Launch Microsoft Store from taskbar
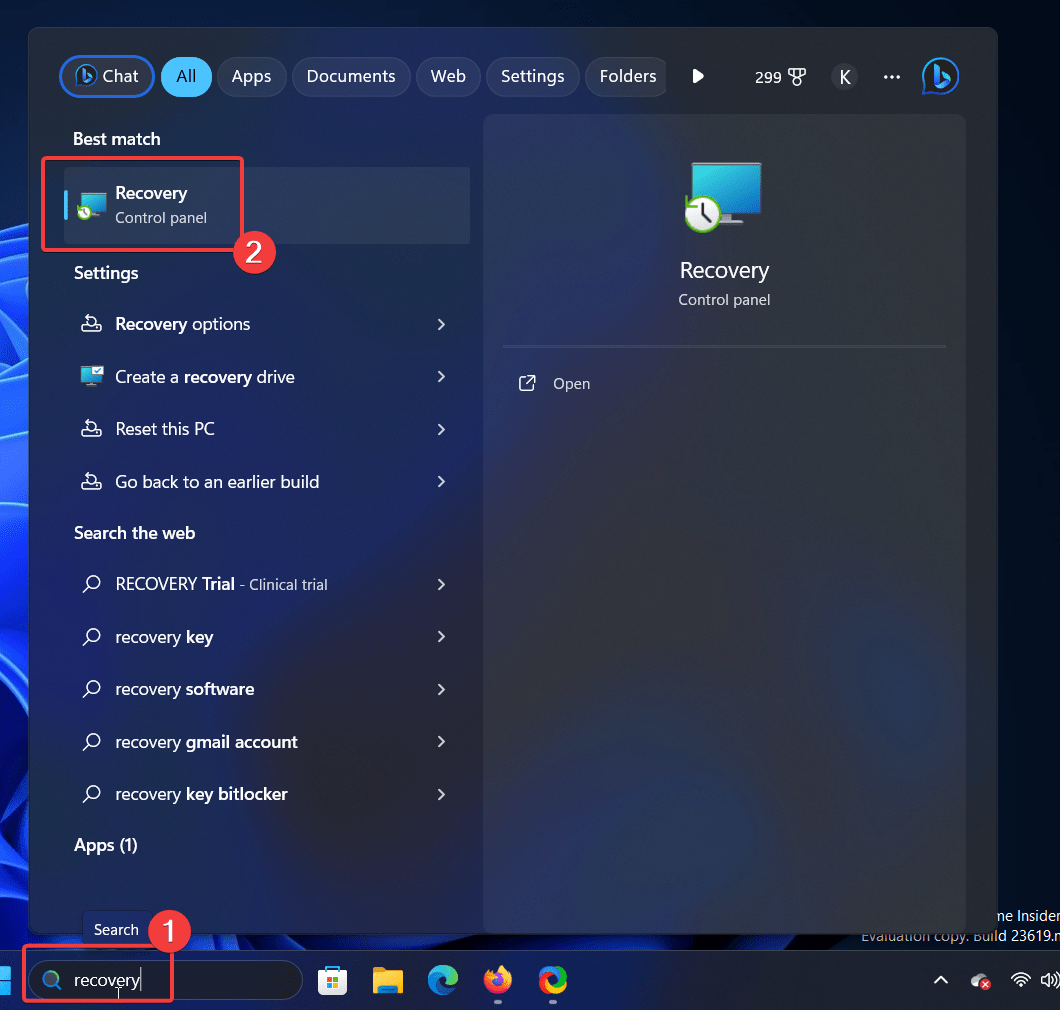The height and width of the screenshot is (1010, 1060). (333, 981)
